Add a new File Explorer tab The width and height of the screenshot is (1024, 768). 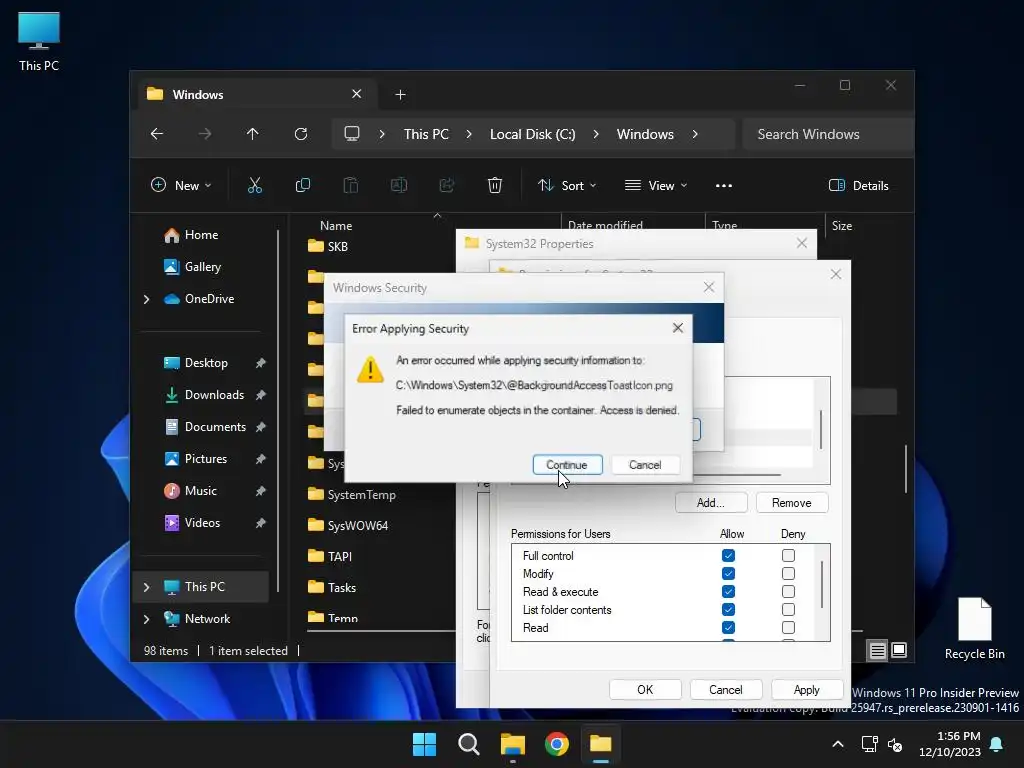pos(400,95)
